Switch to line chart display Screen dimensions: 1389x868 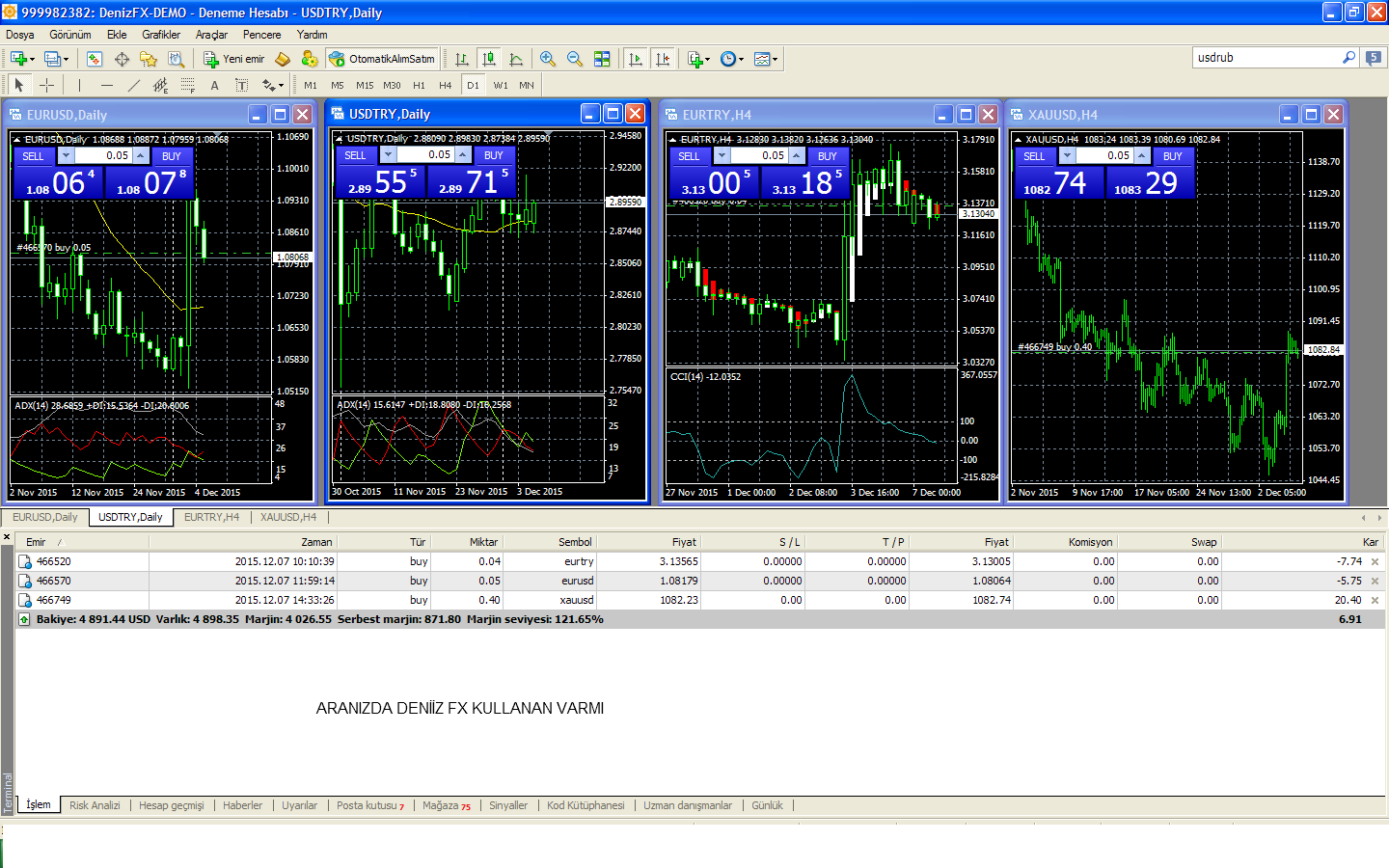point(516,59)
